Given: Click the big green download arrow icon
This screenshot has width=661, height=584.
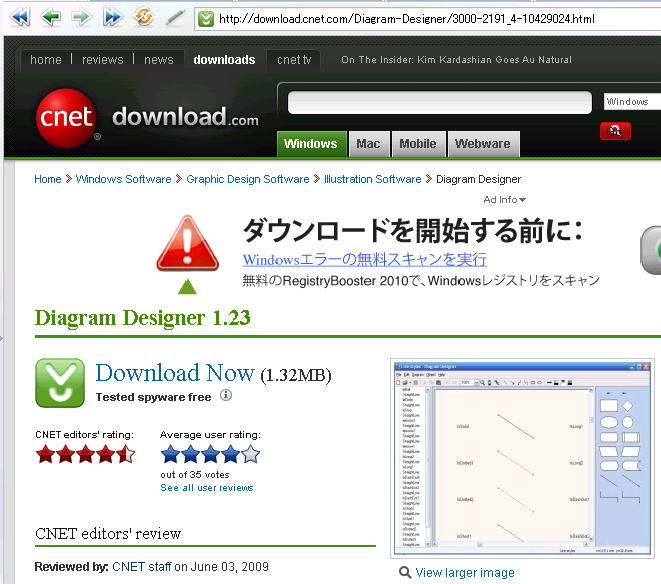Looking at the screenshot, I should 60,383.
